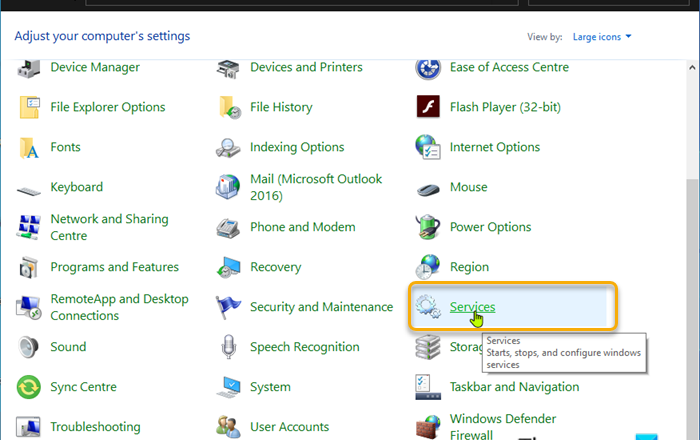700x440 pixels.
Task: Open the Region link
Action: 469,267
